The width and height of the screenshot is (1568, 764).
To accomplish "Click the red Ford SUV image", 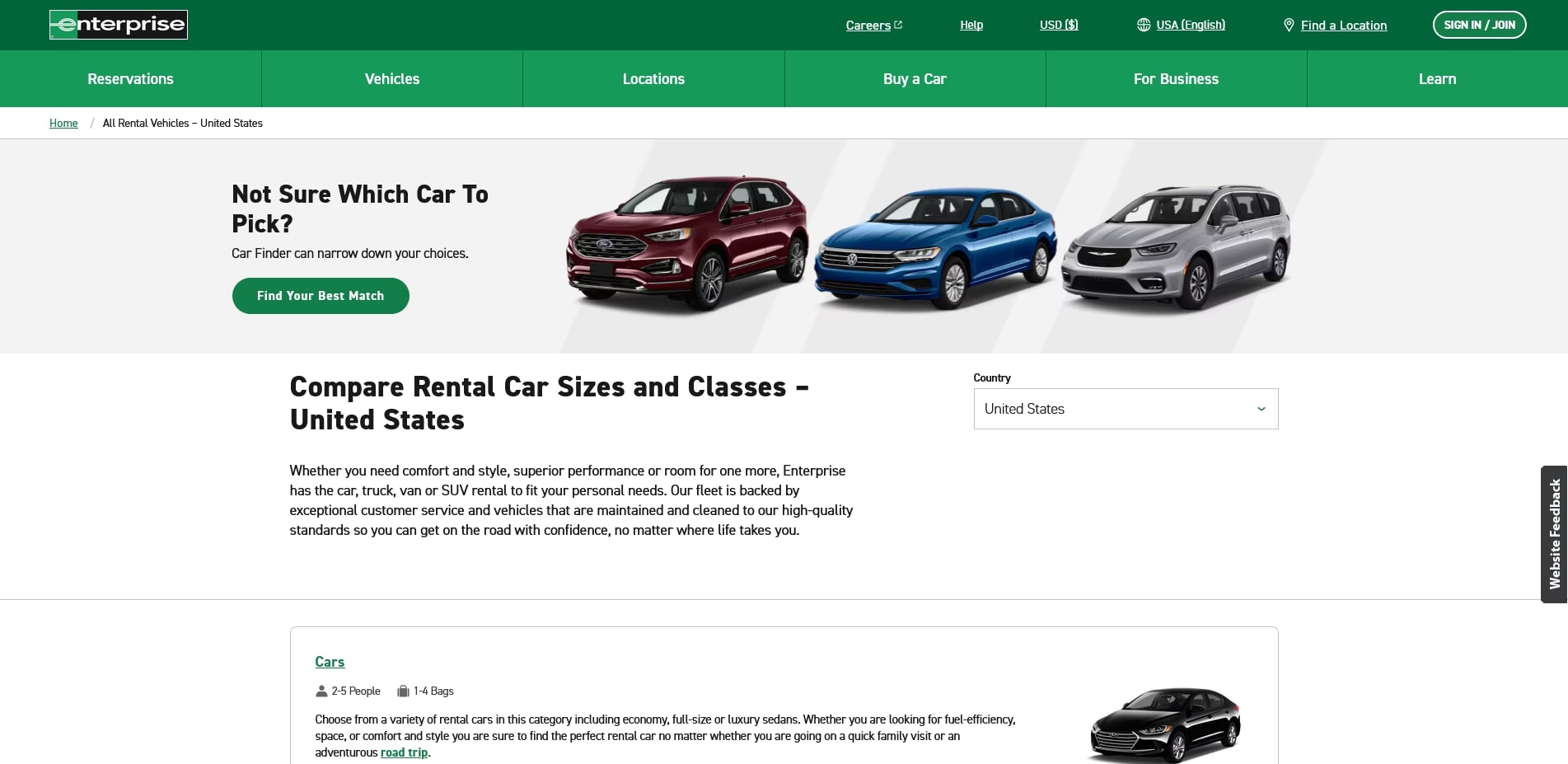I will (x=686, y=243).
